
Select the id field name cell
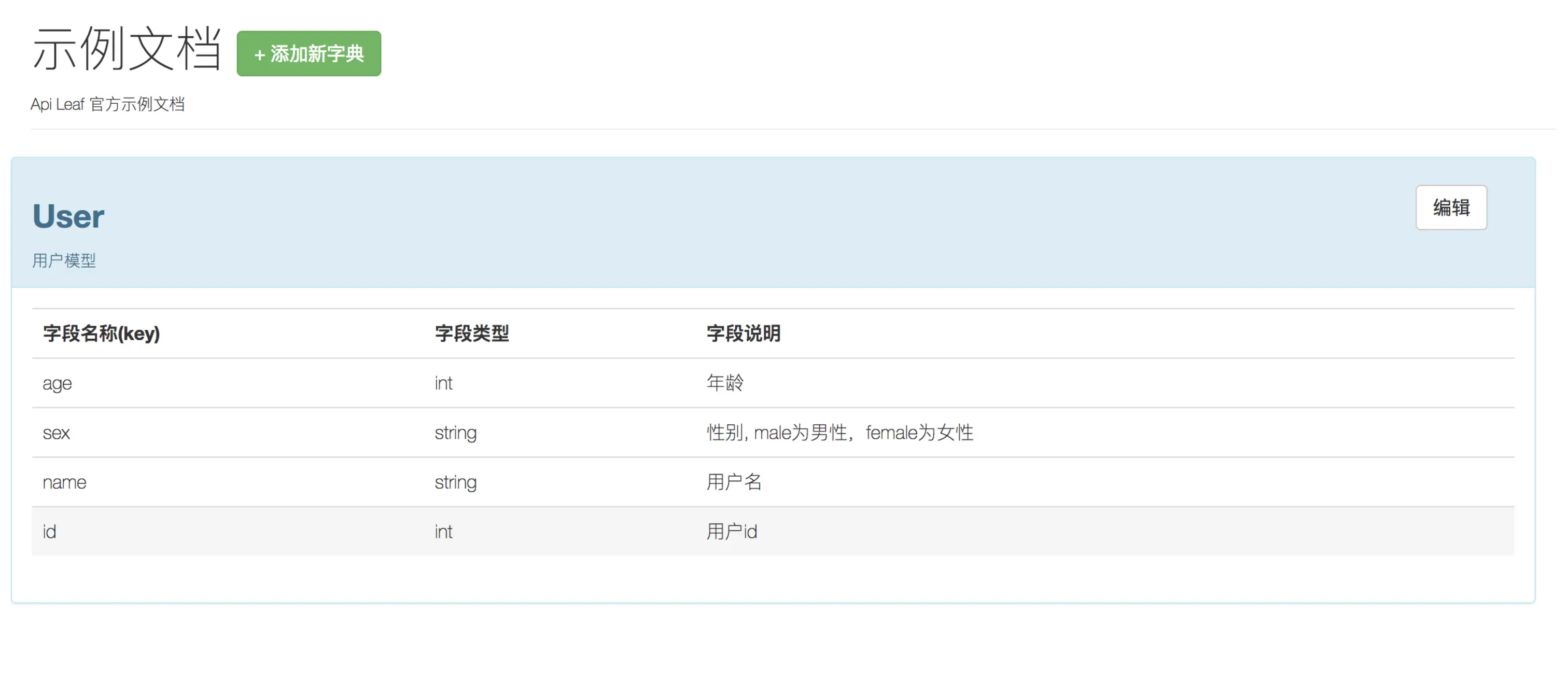click(49, 532)
